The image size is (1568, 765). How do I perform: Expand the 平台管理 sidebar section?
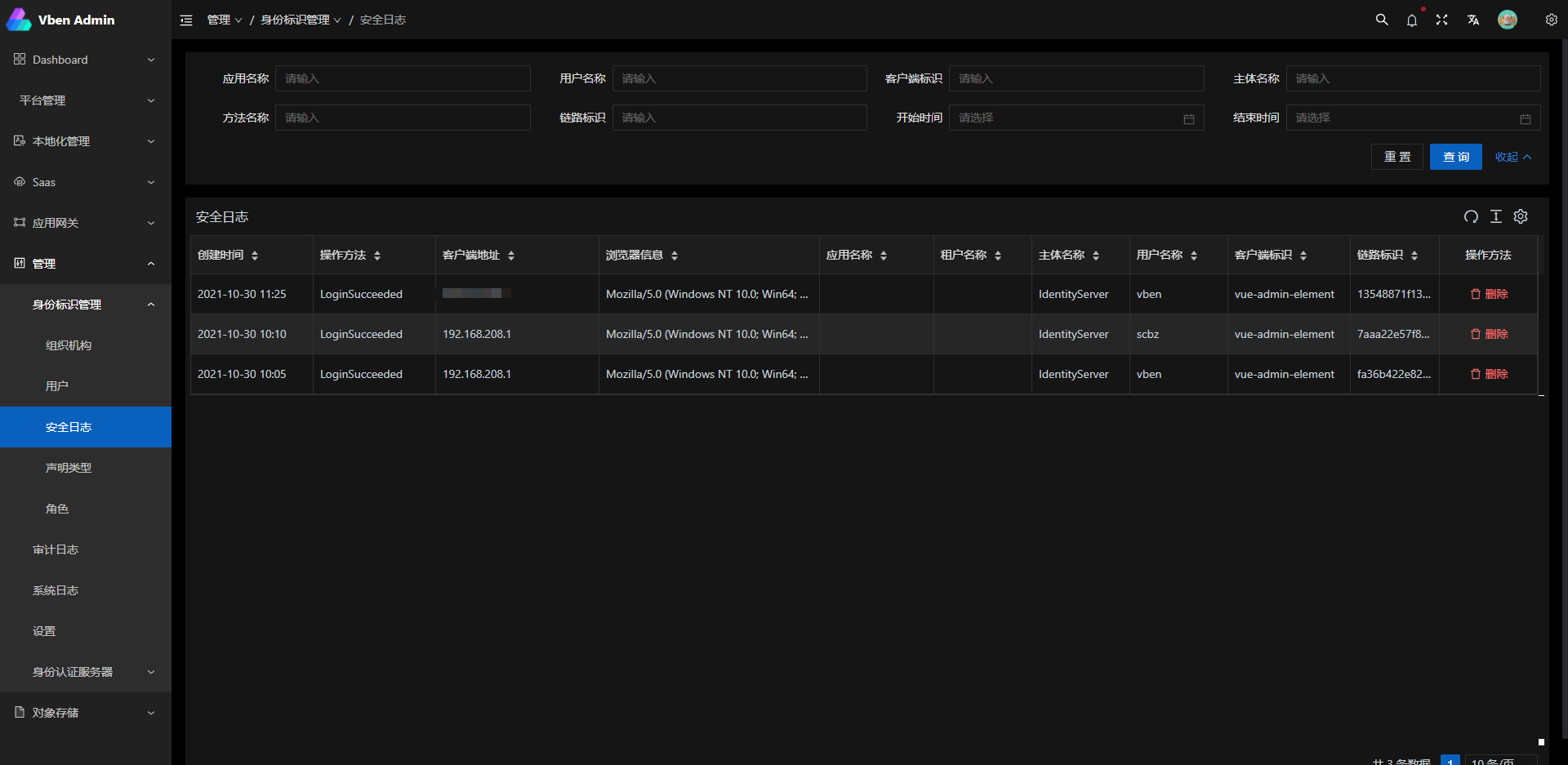pyautogui.click(x=85, y=100)
